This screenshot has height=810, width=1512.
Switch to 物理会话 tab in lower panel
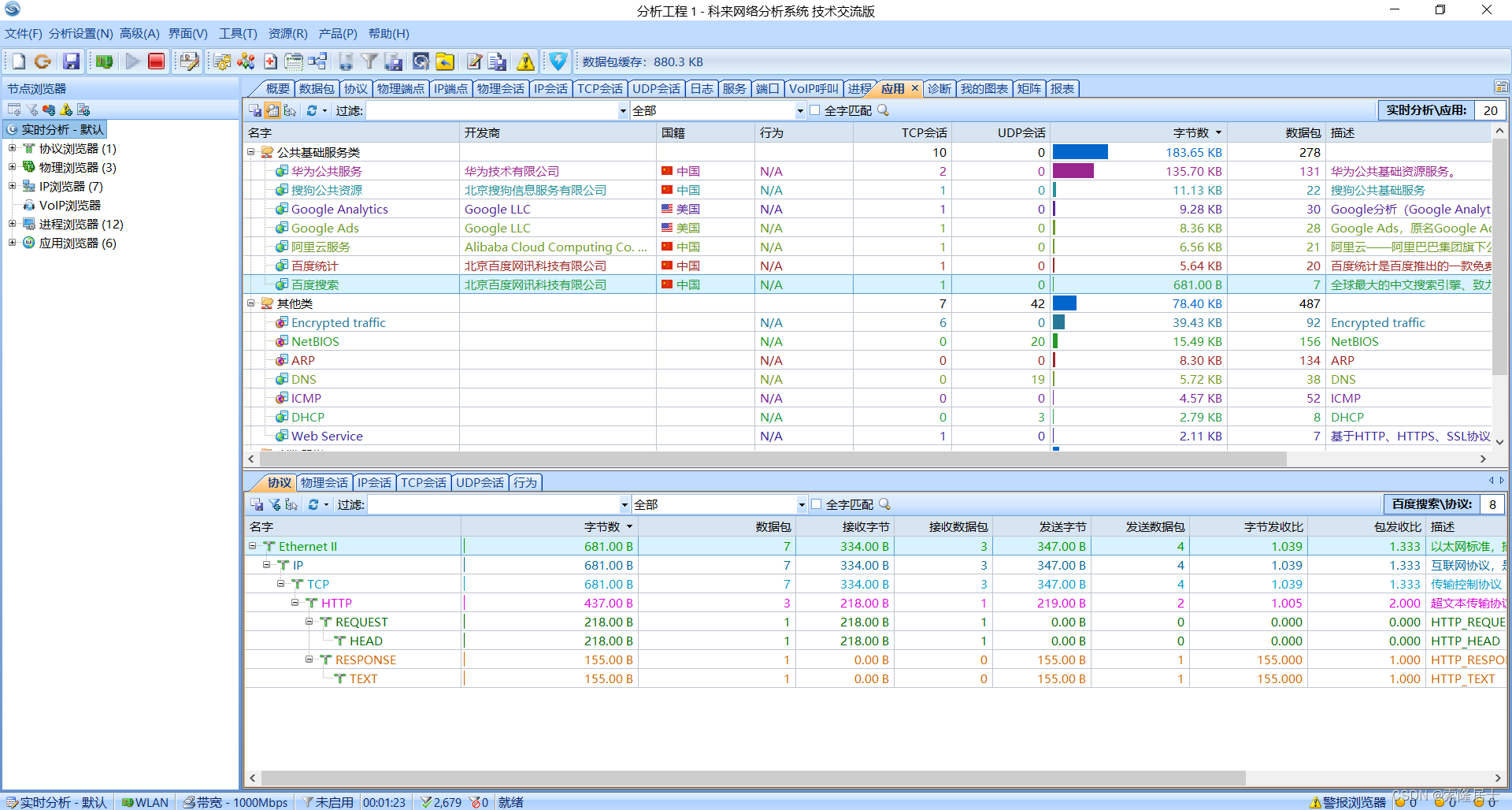[324, 483]
